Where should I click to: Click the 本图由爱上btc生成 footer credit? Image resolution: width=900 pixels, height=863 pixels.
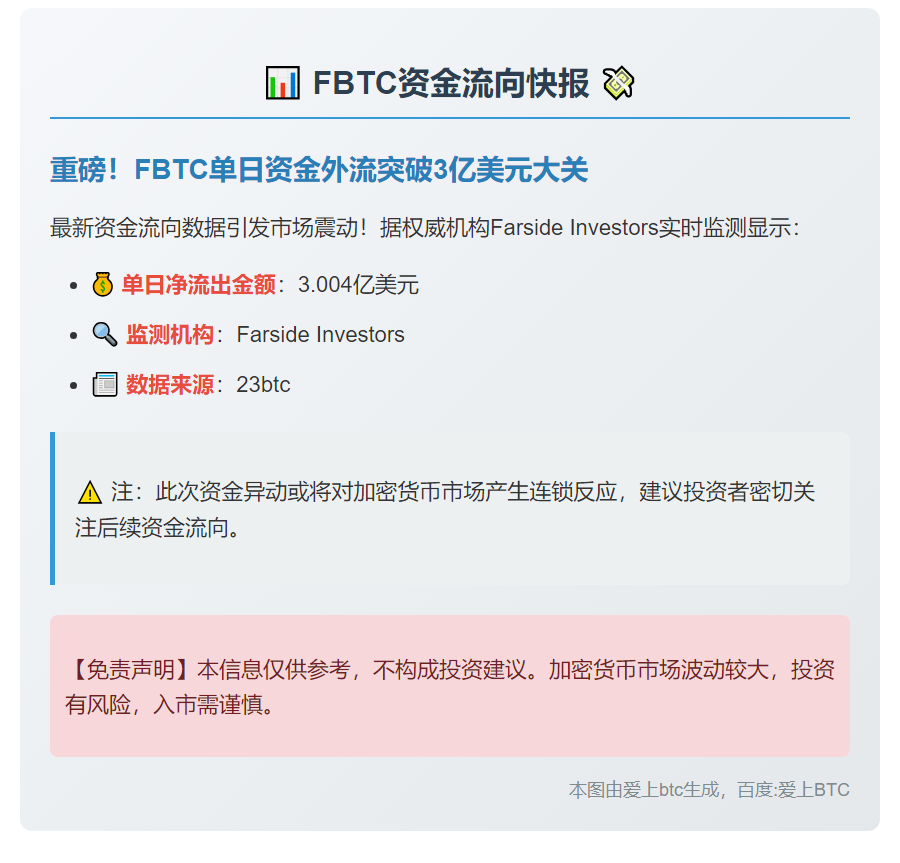point(709,790)
